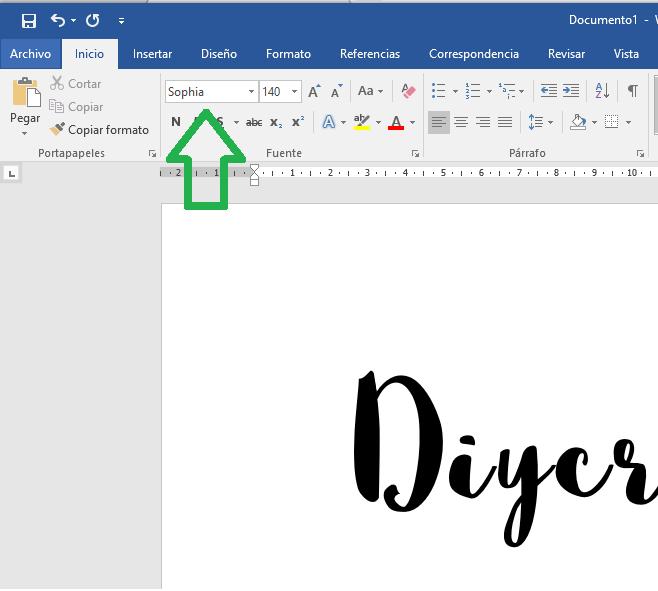Click the Copiar formato button
This screenshot has width=658, height=591.
99,130
